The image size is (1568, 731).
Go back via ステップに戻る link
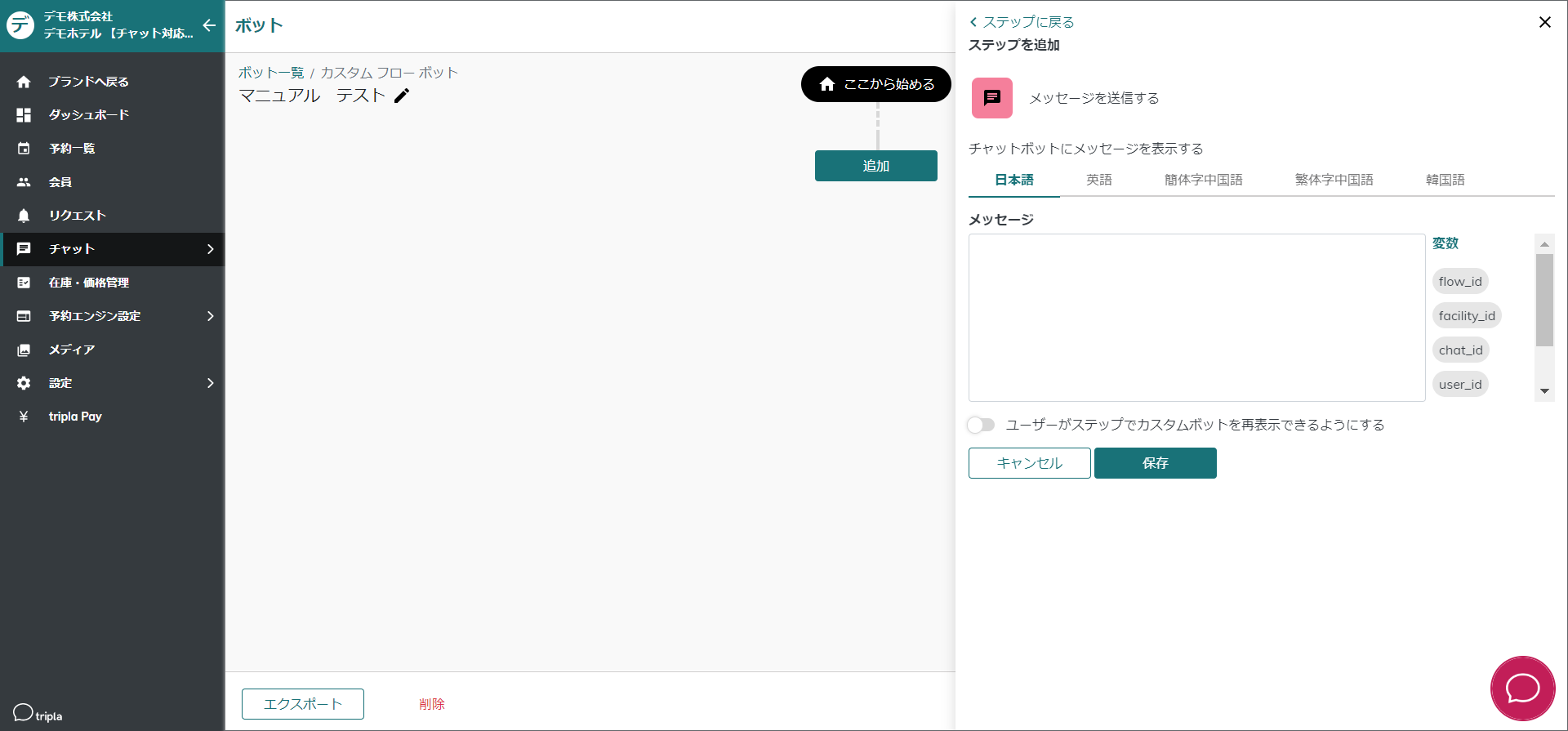pyautogui.click(x=1022, y=22)
